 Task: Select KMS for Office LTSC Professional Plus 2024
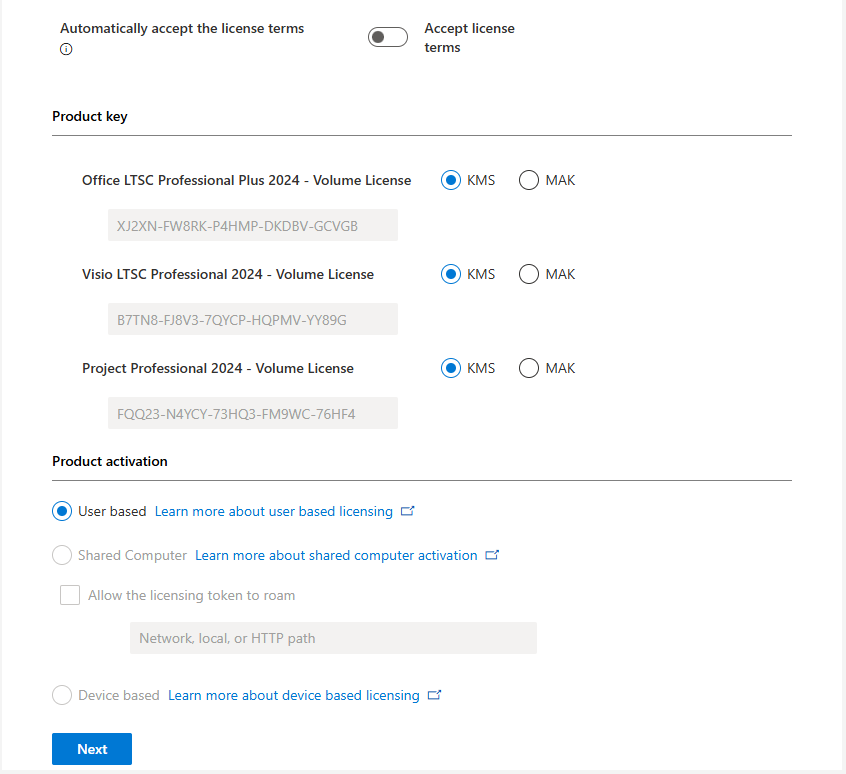(451, 180)
